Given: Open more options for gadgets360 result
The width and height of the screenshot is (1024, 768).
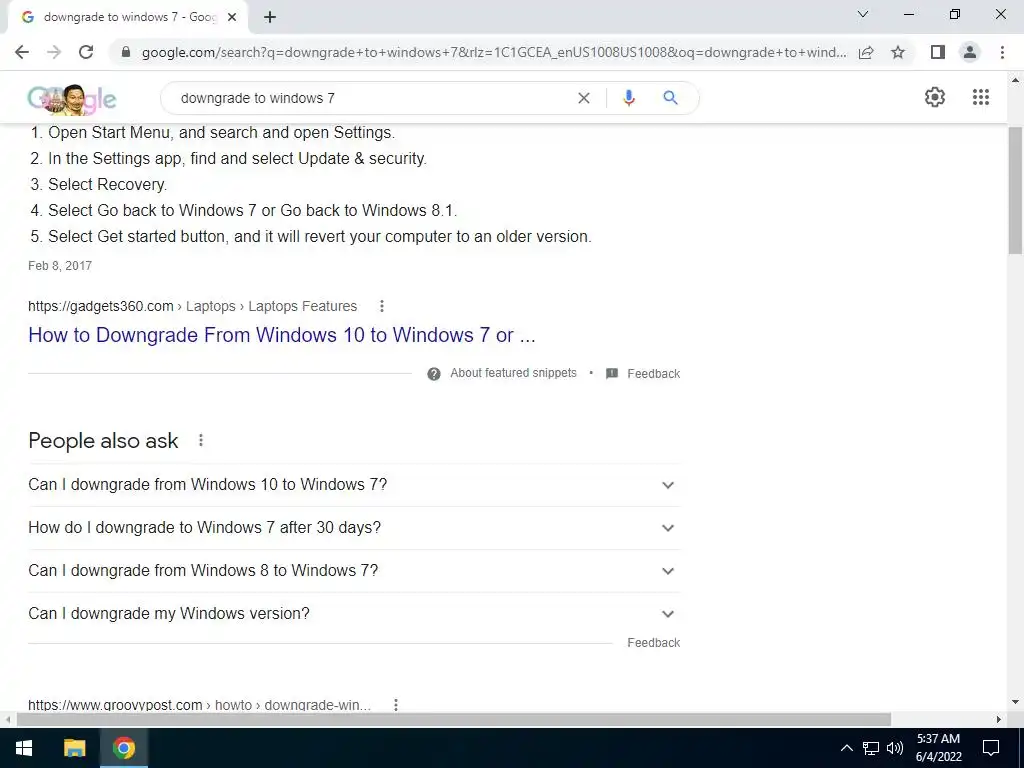Looking at the screenshot, I should [x=381, y=306].
